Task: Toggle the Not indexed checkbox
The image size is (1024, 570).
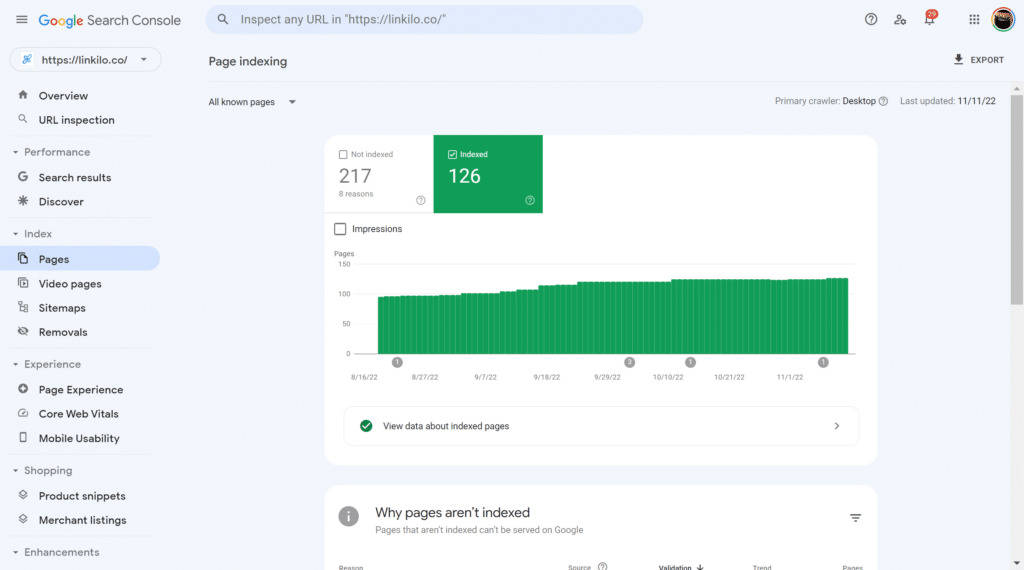Action: [343, 155]
